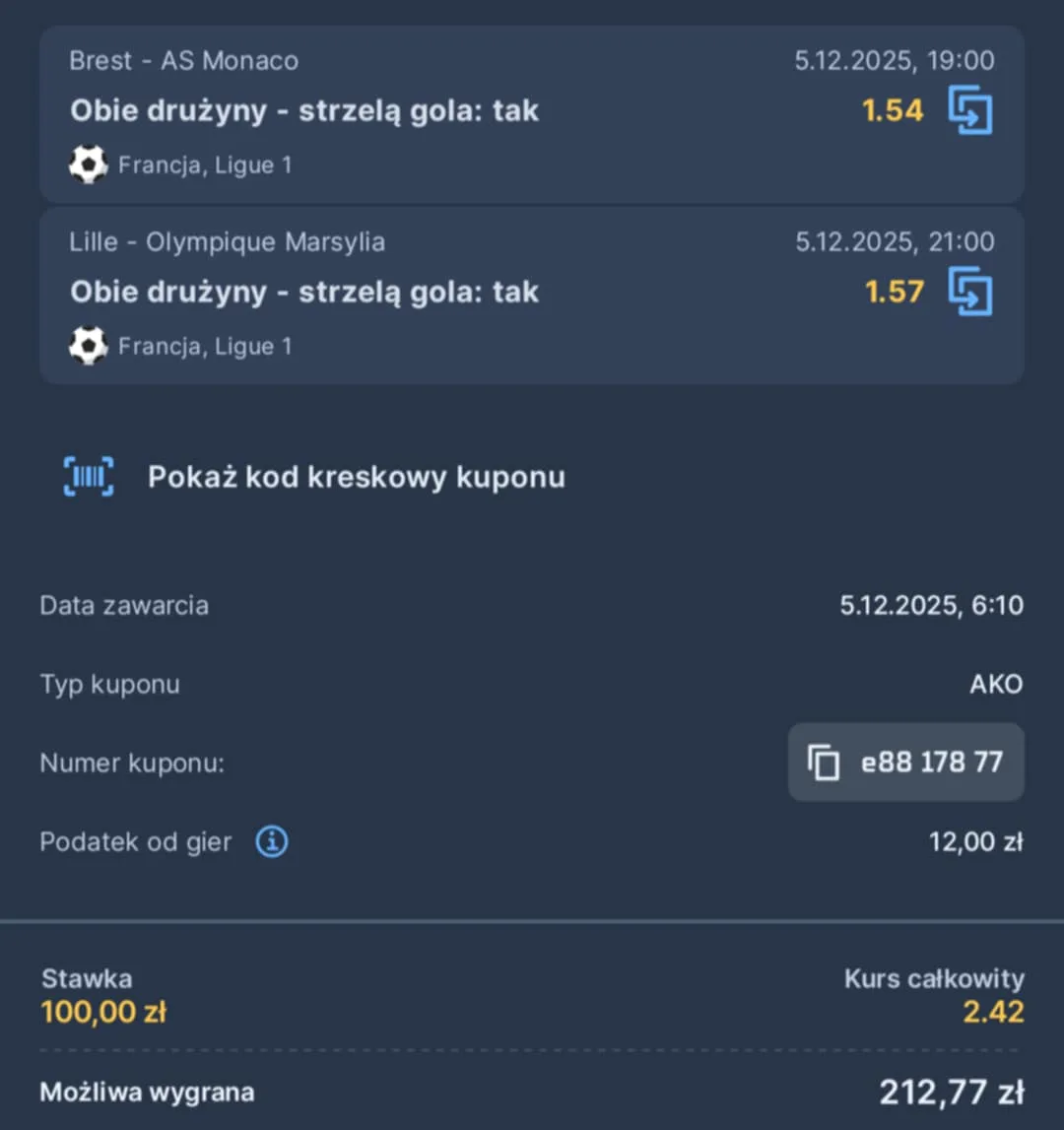This screenshot has height=1130, width=1064.
Task: Select the 1.54 odds value
Action: [892, 110]
